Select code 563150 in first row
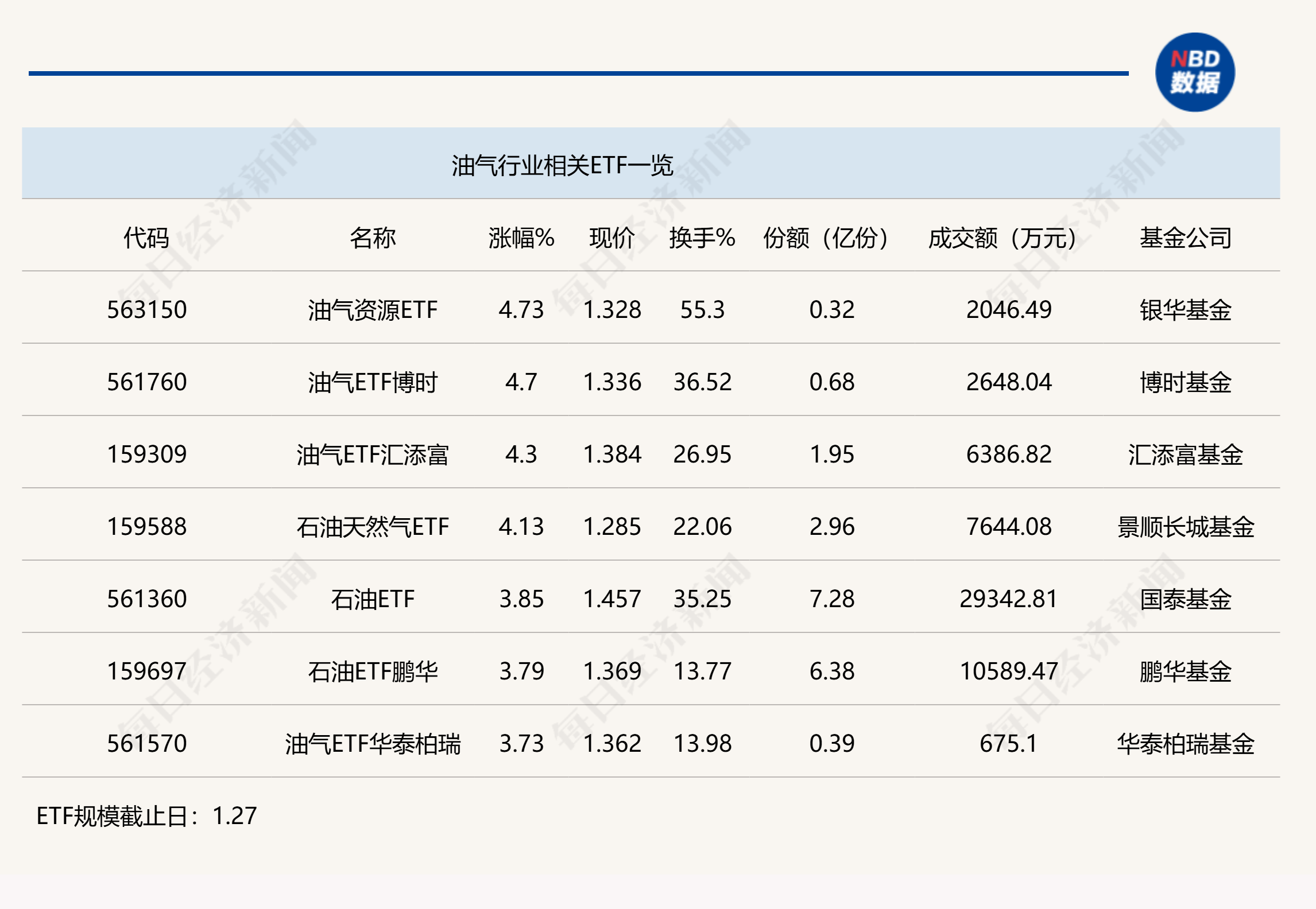Screen dimensions: 1316x909 (146, 310)
